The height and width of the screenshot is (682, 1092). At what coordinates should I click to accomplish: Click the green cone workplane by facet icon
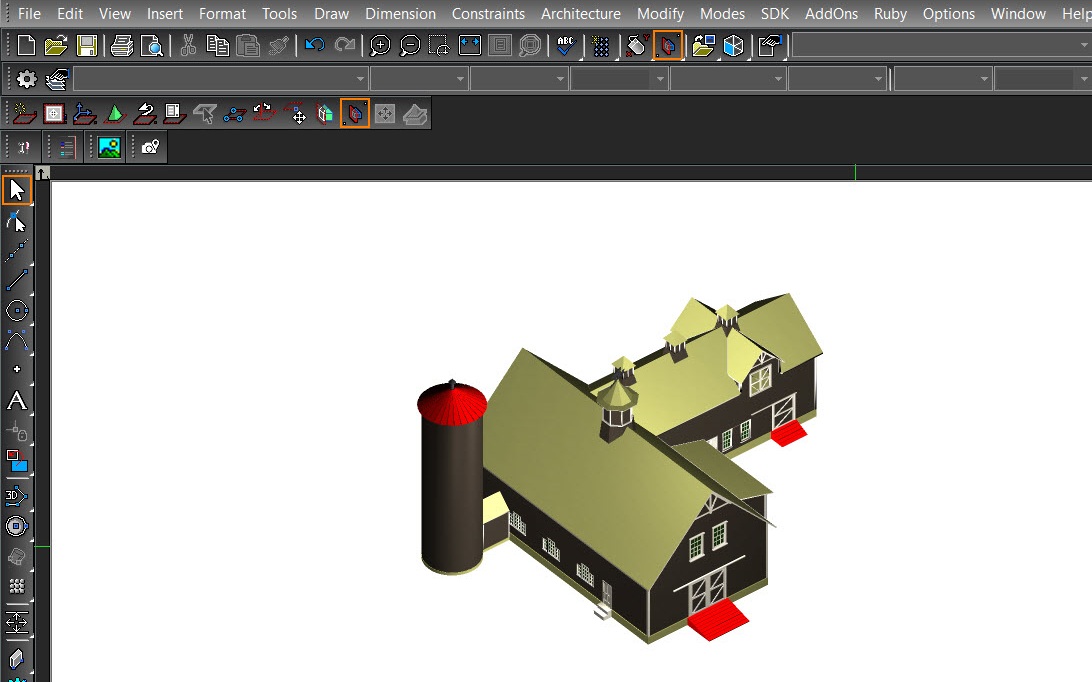(x=115, y=114)
